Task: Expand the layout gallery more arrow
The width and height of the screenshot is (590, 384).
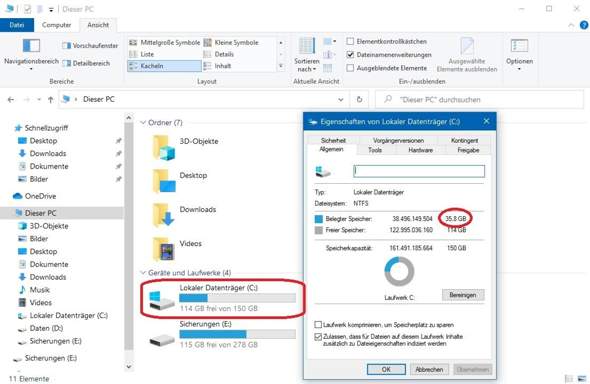Action: (x=281, y=66)
